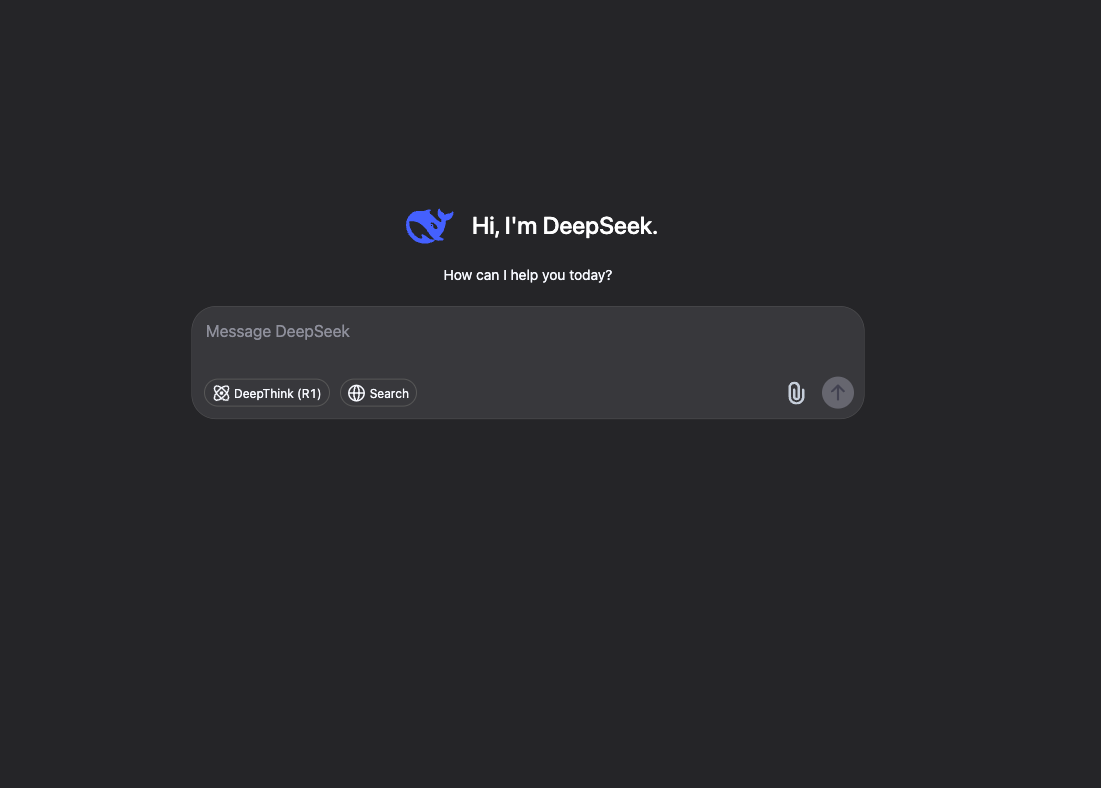The width and height of the screenshot is (1101, 788).
Task: Attach a file using the paperclip icon
Action: 796,393
